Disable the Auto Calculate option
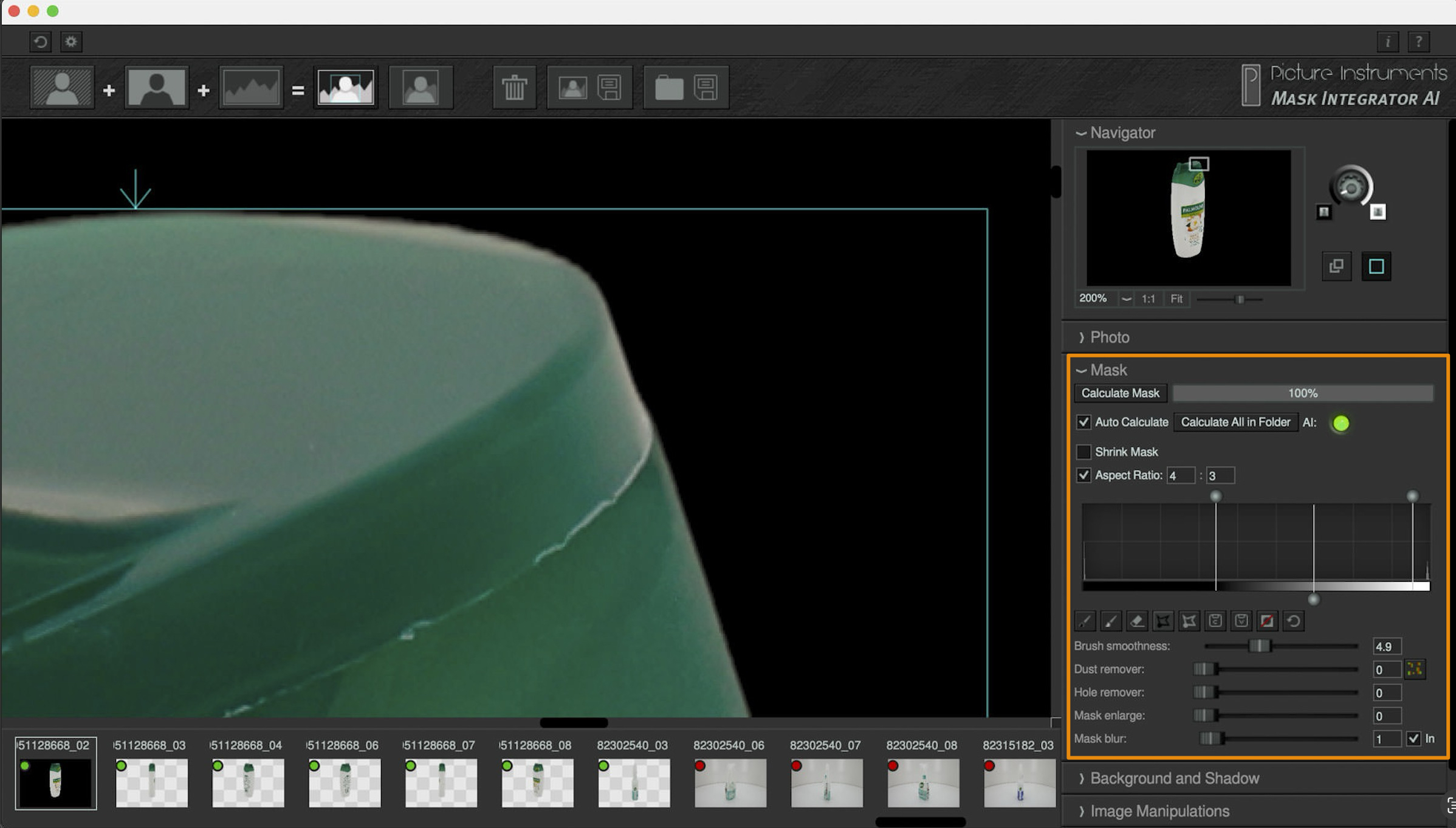Screen dimensions: 1456x828 click(1083, 422)
